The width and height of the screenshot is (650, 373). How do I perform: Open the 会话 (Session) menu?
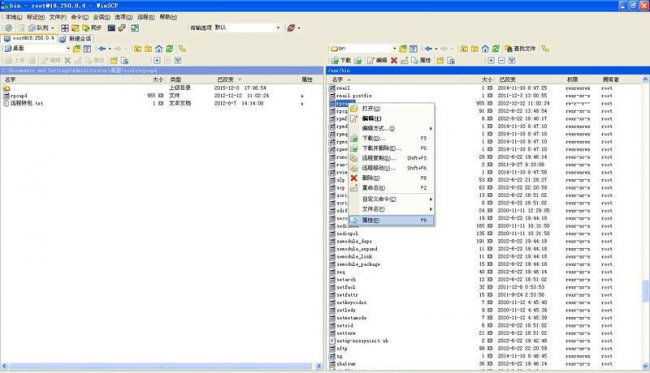[x=102, y=17]
